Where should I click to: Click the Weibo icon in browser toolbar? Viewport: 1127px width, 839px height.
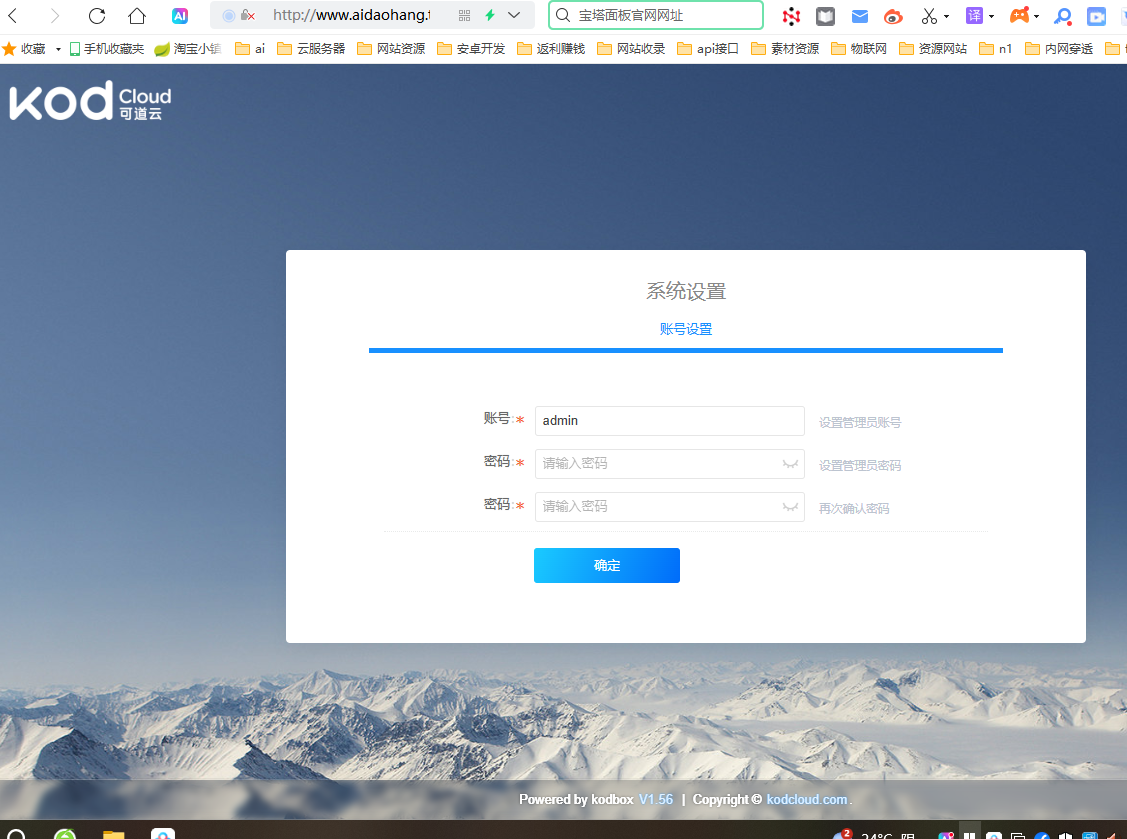(x=893, y=16)
